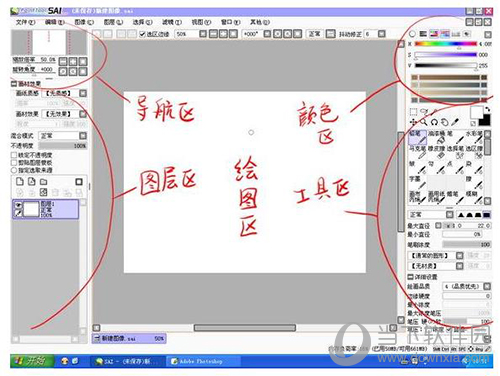Select the eyedropper tool

455,122
